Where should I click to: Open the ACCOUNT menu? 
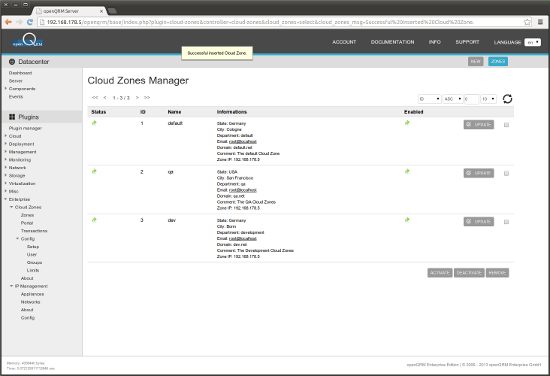(x=344, y=42)
